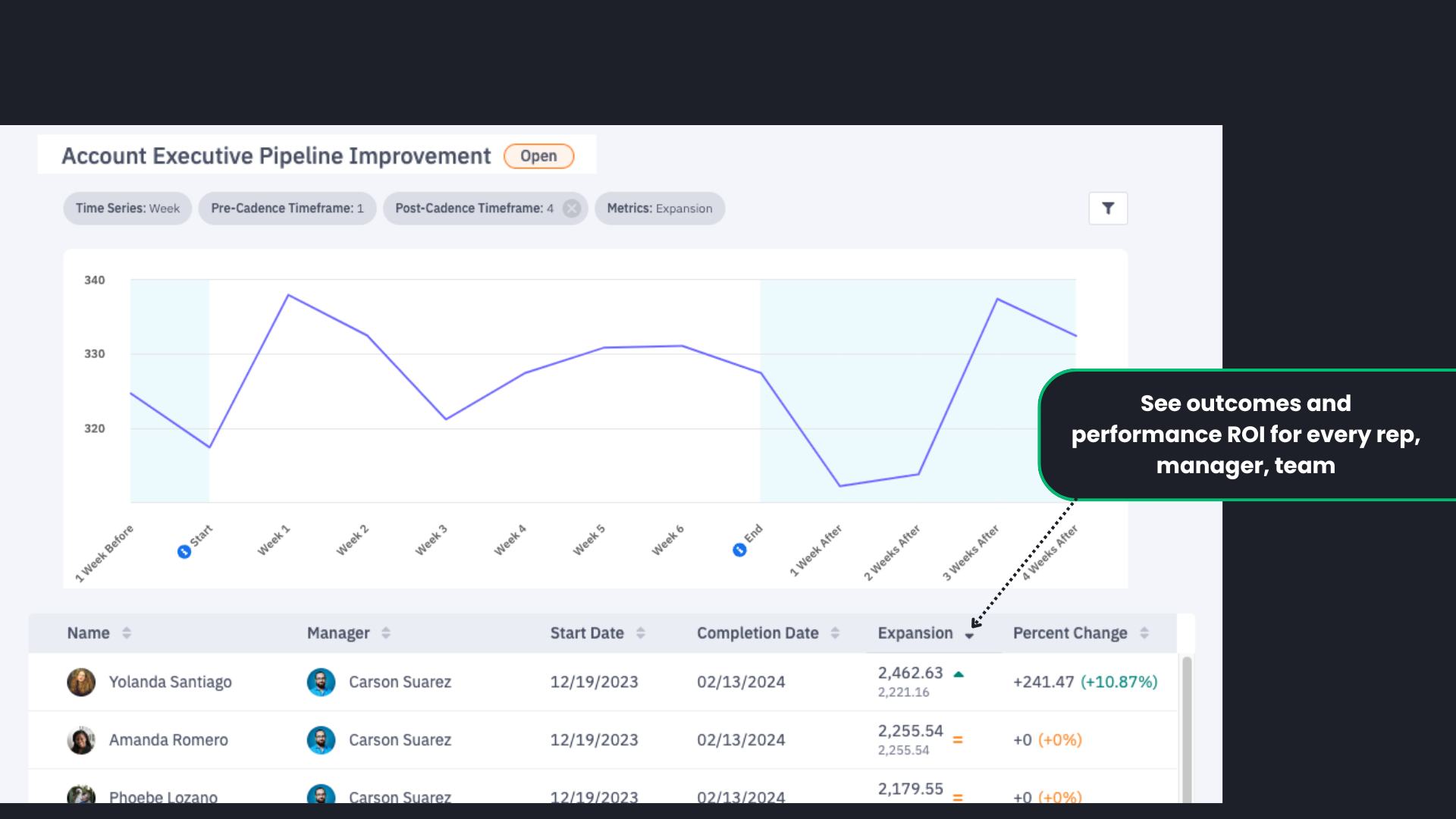Sort by Completion Date arrows
Viewport: 1456px width, 819px height.
click(x=835, y=633)
